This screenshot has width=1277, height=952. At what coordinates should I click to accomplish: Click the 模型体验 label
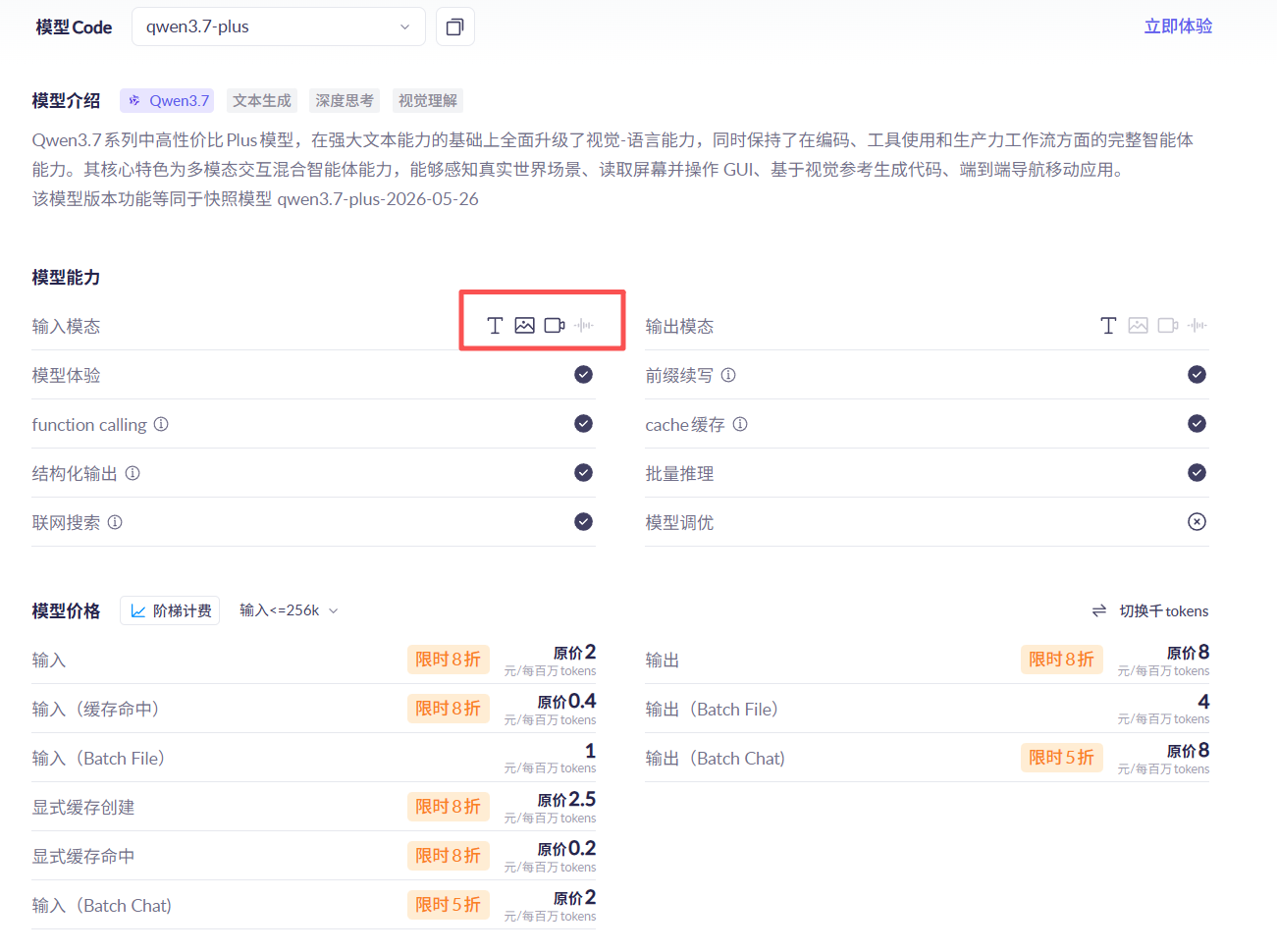pos(66,375)
